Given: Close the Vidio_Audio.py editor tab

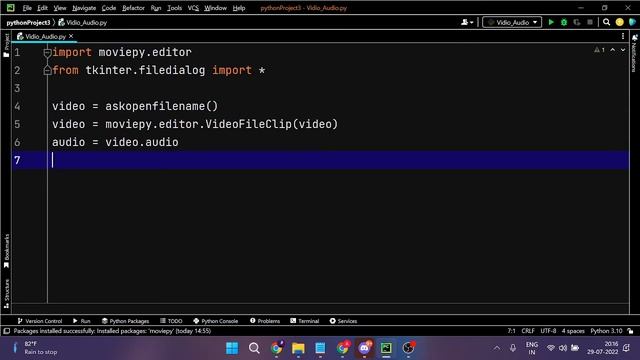Looking at the screenshot, I should point(71,36).
